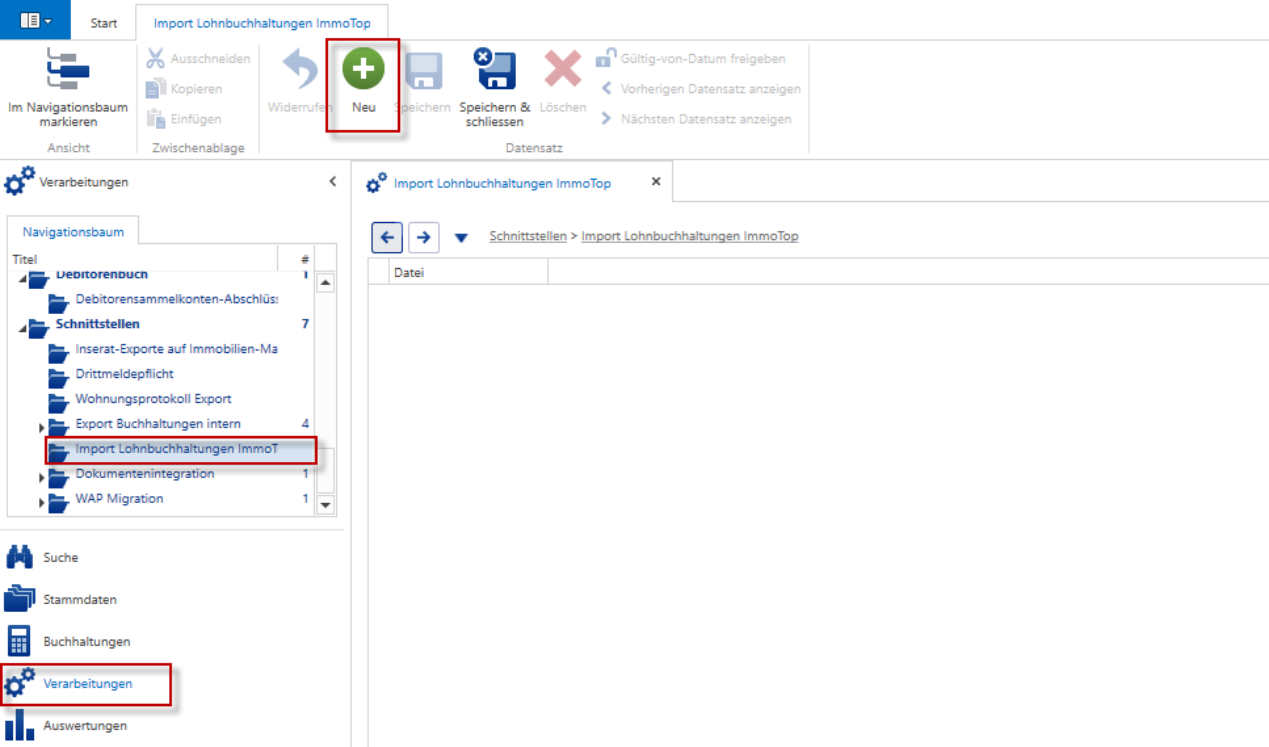Close the Import Lohnbuchhaltungen ImmoTop document tab

pos(656,182)
